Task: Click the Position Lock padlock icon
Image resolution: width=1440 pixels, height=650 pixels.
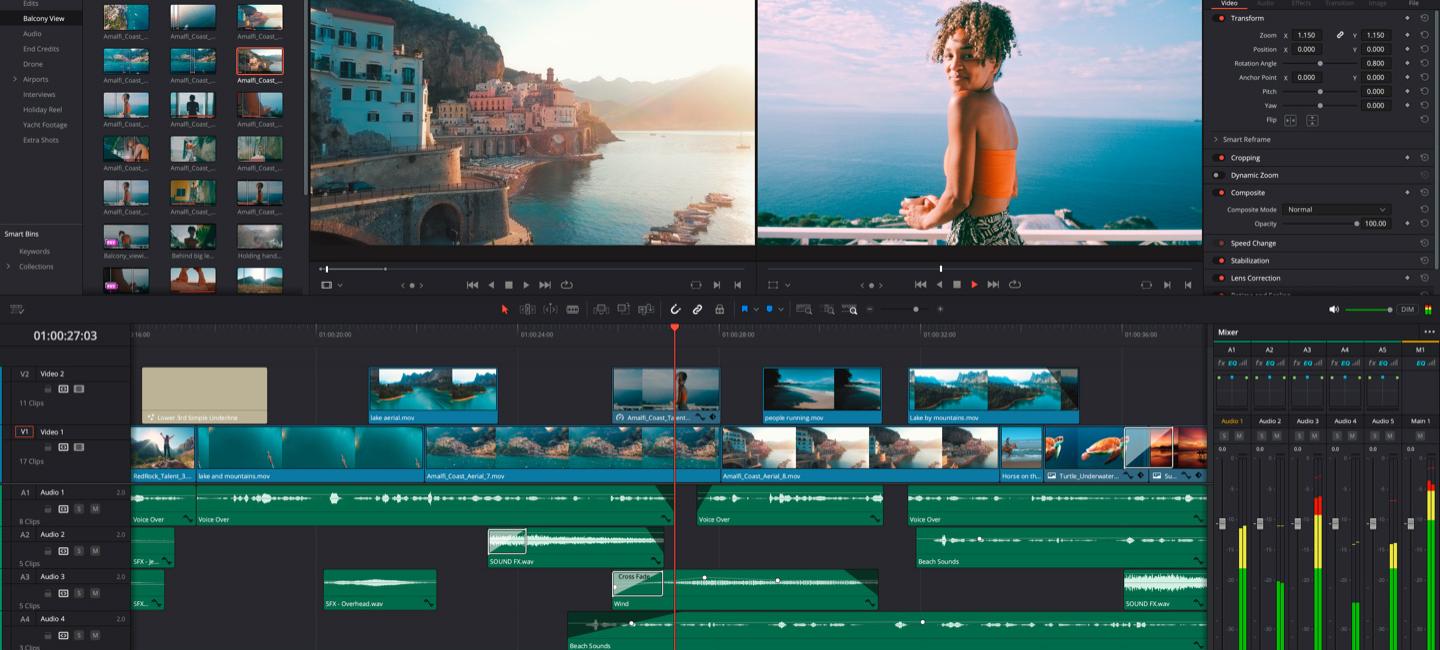Action: (x=719, y=310)
